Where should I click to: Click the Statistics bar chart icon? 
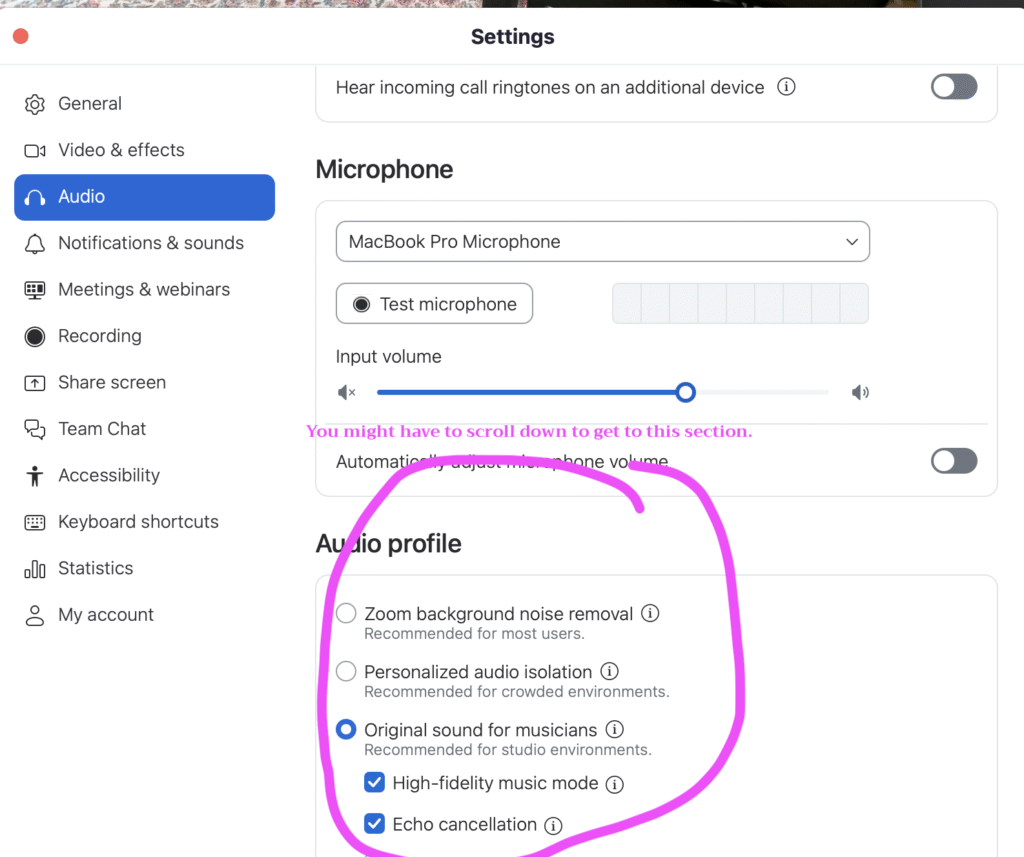coord(35,569)
